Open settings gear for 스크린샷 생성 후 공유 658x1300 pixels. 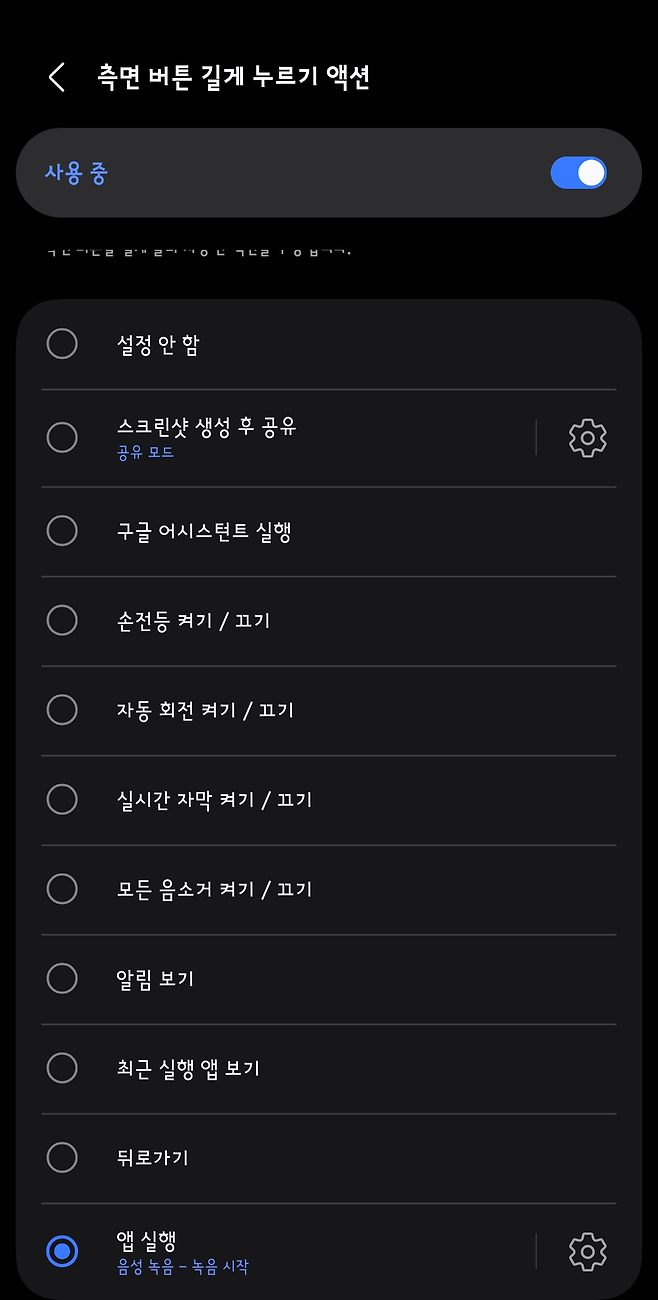coord(587,438)
